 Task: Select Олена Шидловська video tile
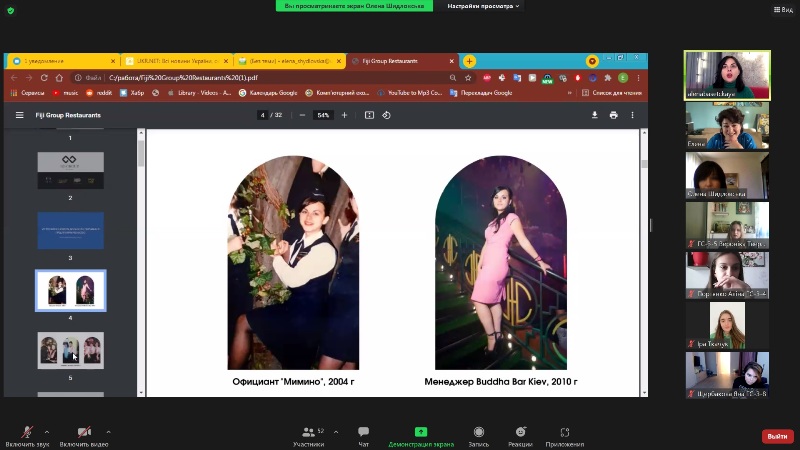[x=727, y=175]
